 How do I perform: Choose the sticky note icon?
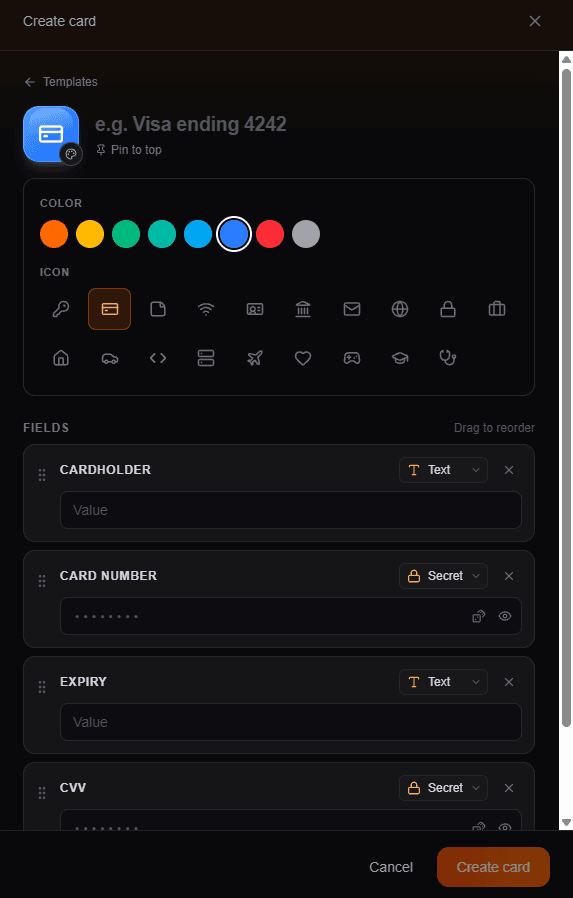pyautogui.click(x=158, y=309)
